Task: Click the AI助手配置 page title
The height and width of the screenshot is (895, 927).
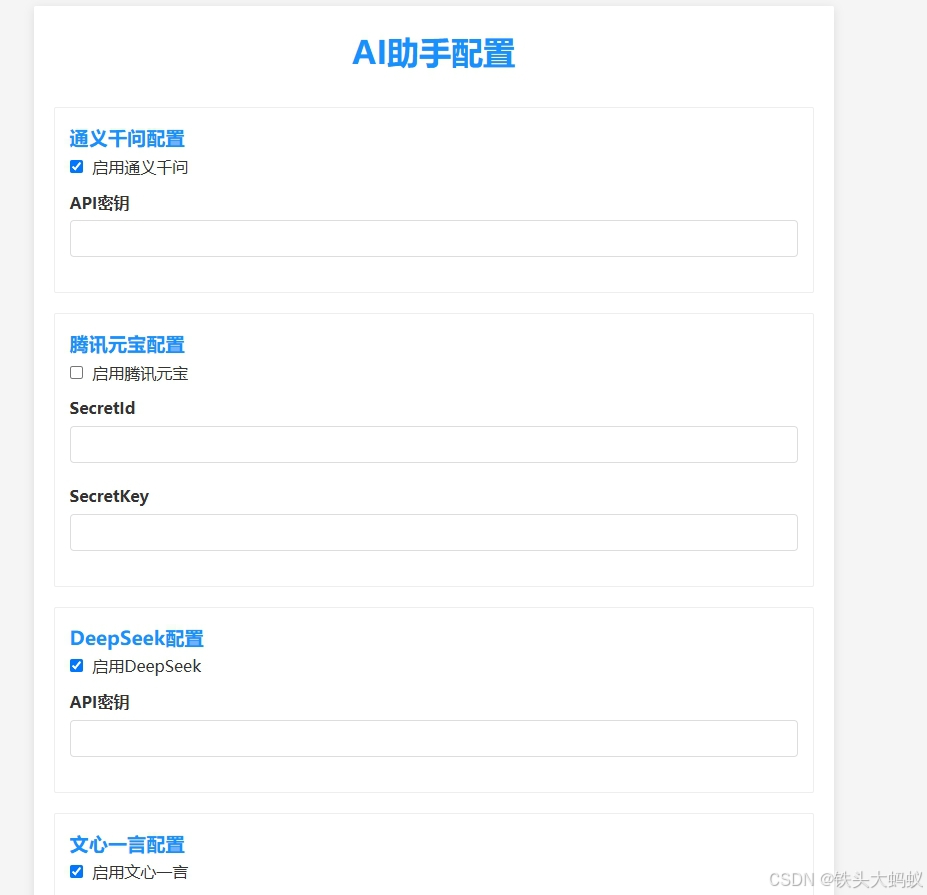Action: click(x=433, y=53)
